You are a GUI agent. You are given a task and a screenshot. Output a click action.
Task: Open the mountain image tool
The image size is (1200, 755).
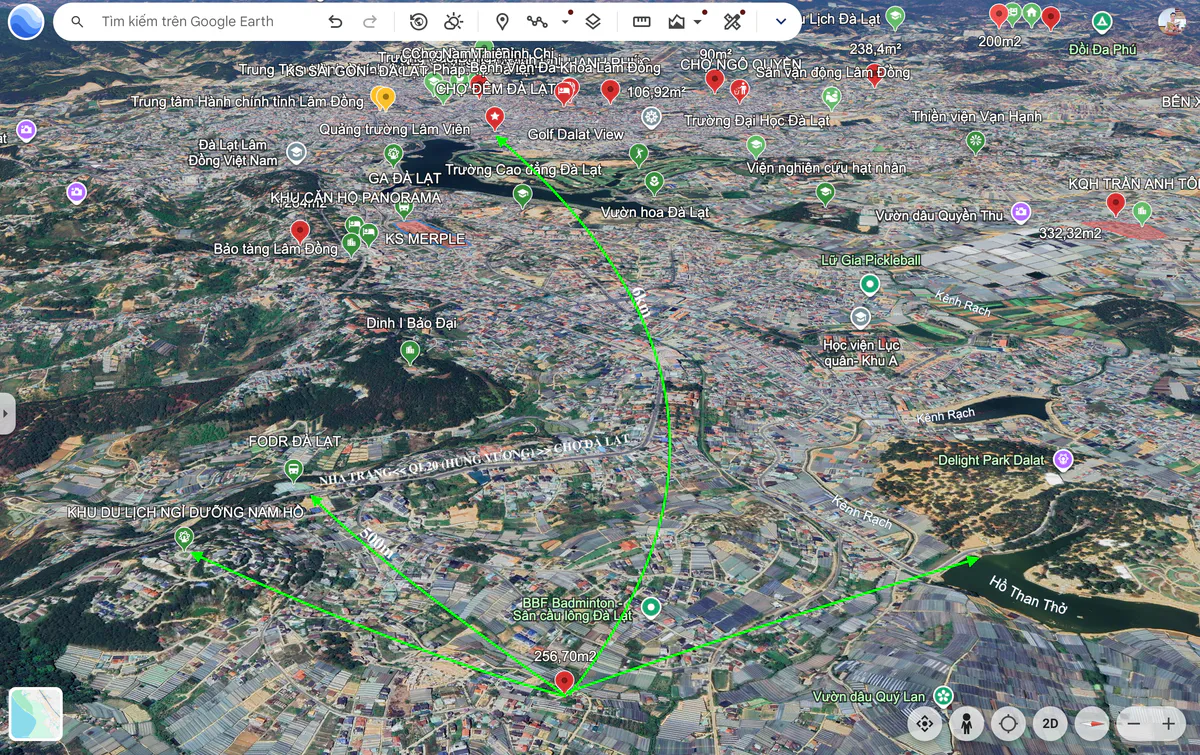pos(677,21)
